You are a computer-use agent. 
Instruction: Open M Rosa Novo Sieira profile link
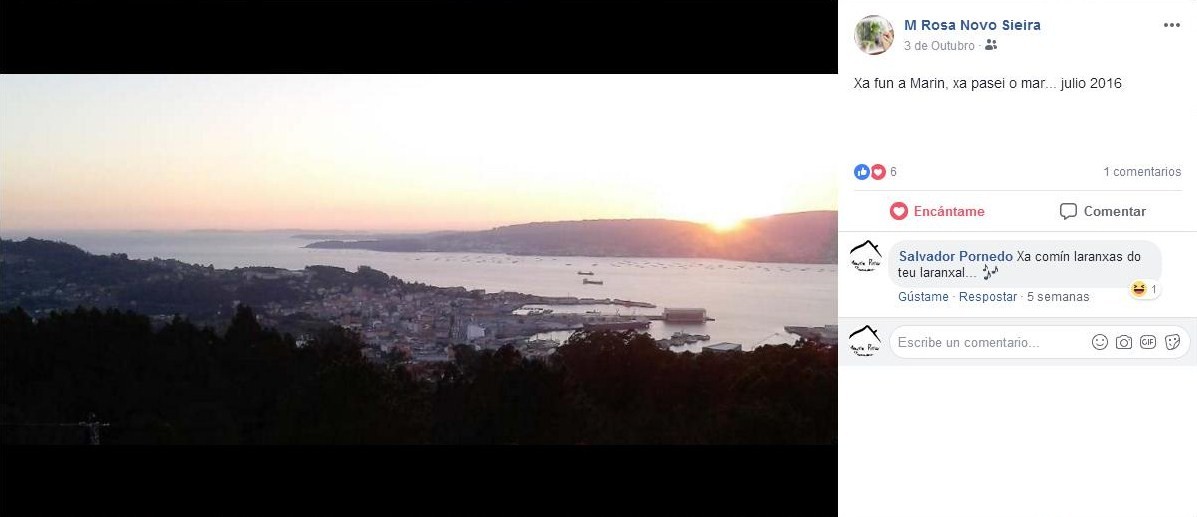click(972, 25)
